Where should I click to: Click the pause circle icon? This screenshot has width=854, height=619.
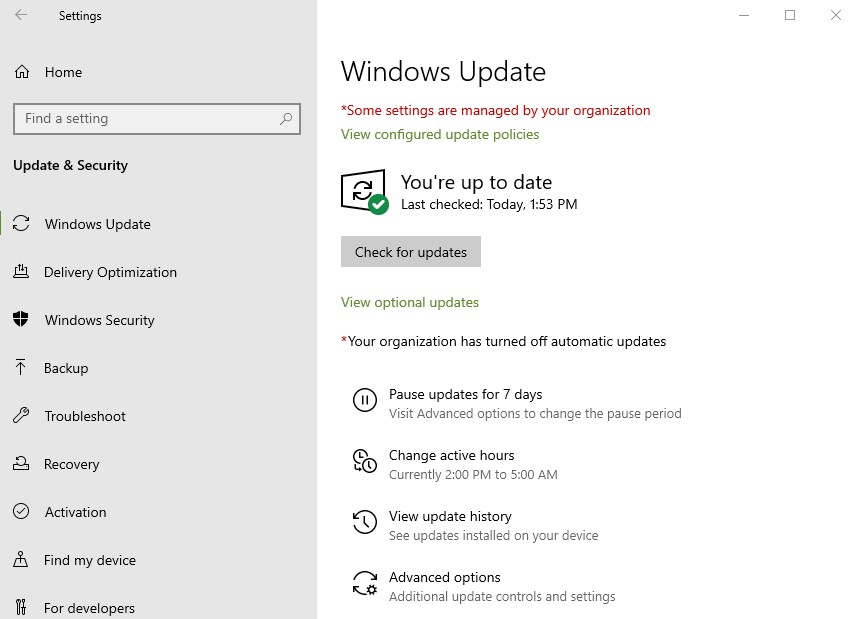pos(364,400)
